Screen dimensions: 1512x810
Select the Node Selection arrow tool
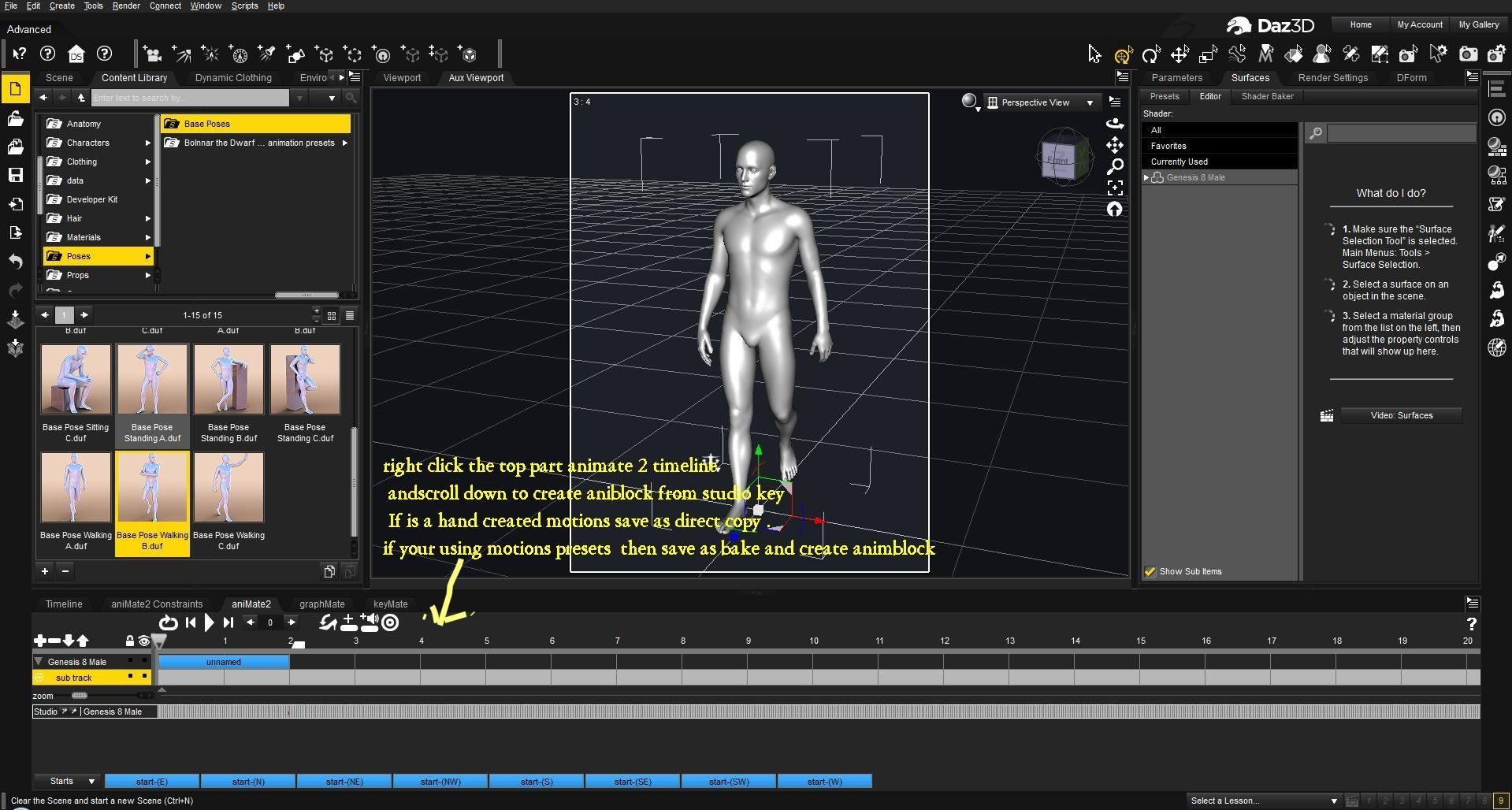click(x=1094, y=54)
